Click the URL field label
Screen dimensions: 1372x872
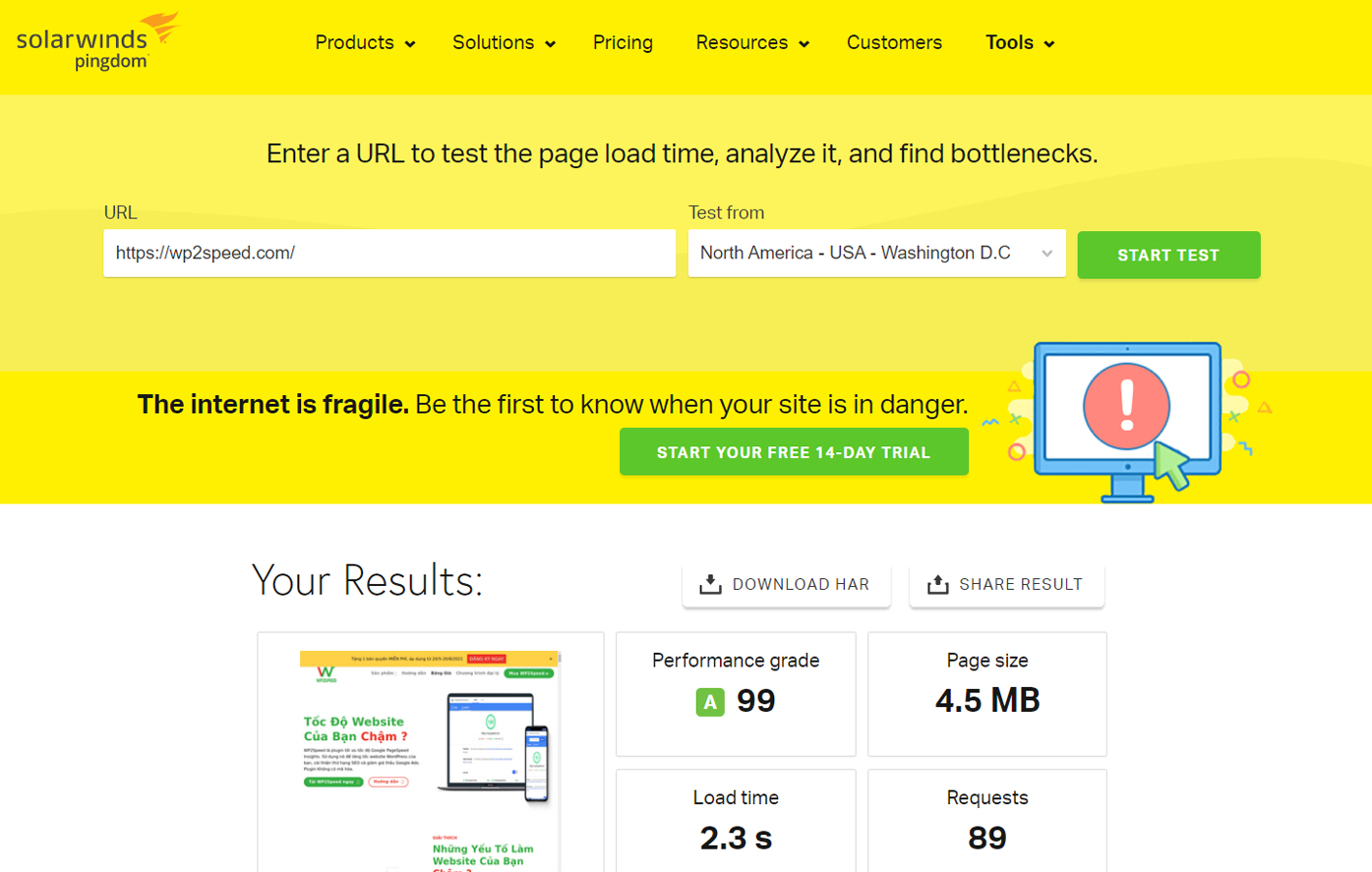tap(120, 212)
